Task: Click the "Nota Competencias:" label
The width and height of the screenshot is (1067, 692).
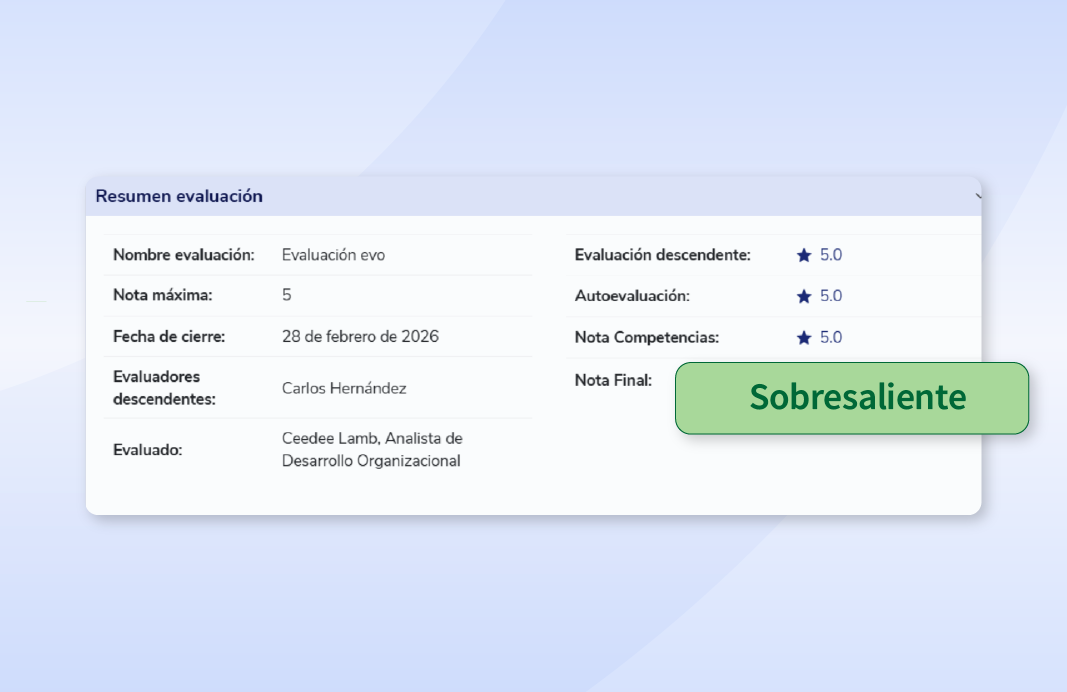Action: tap(646, 337)
